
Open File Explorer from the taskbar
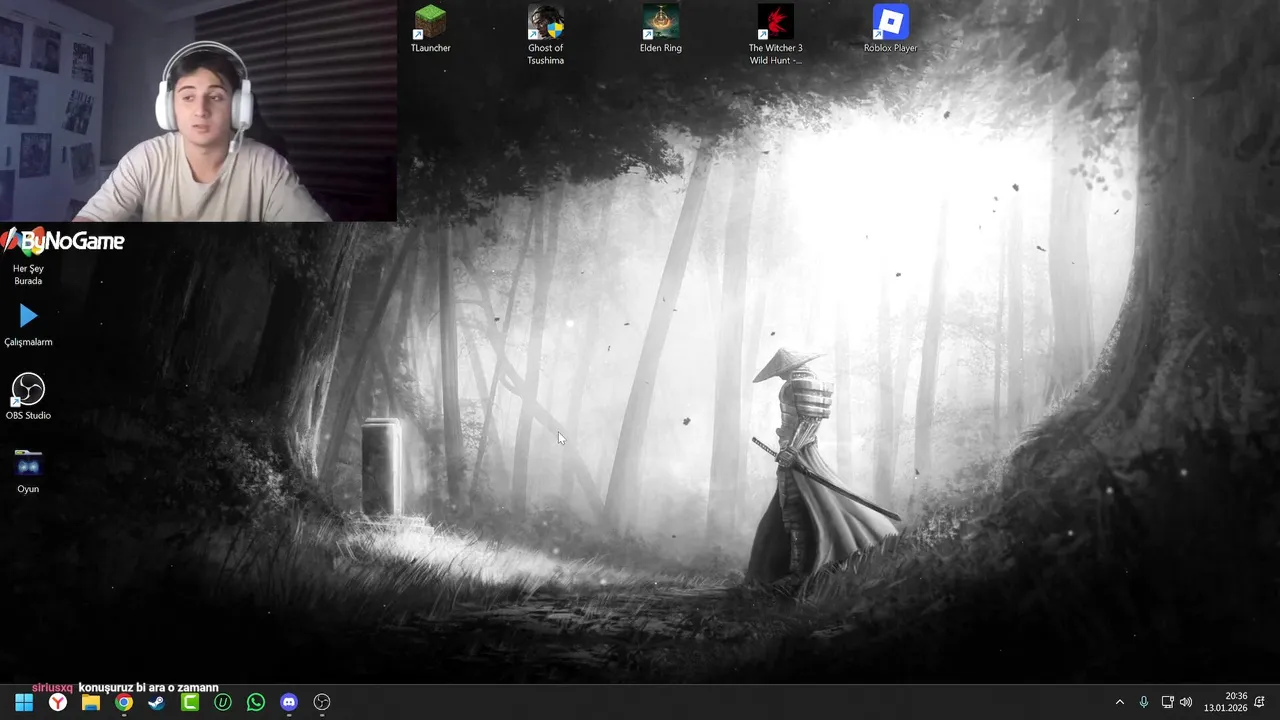pos(91,703)
